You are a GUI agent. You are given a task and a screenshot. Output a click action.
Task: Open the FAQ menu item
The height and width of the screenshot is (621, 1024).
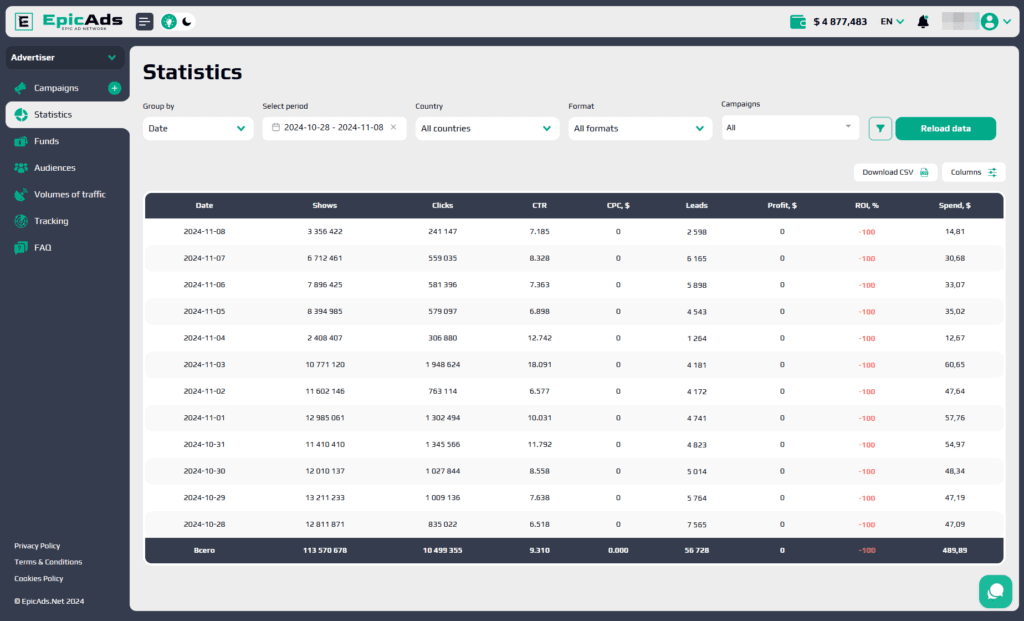42,247
